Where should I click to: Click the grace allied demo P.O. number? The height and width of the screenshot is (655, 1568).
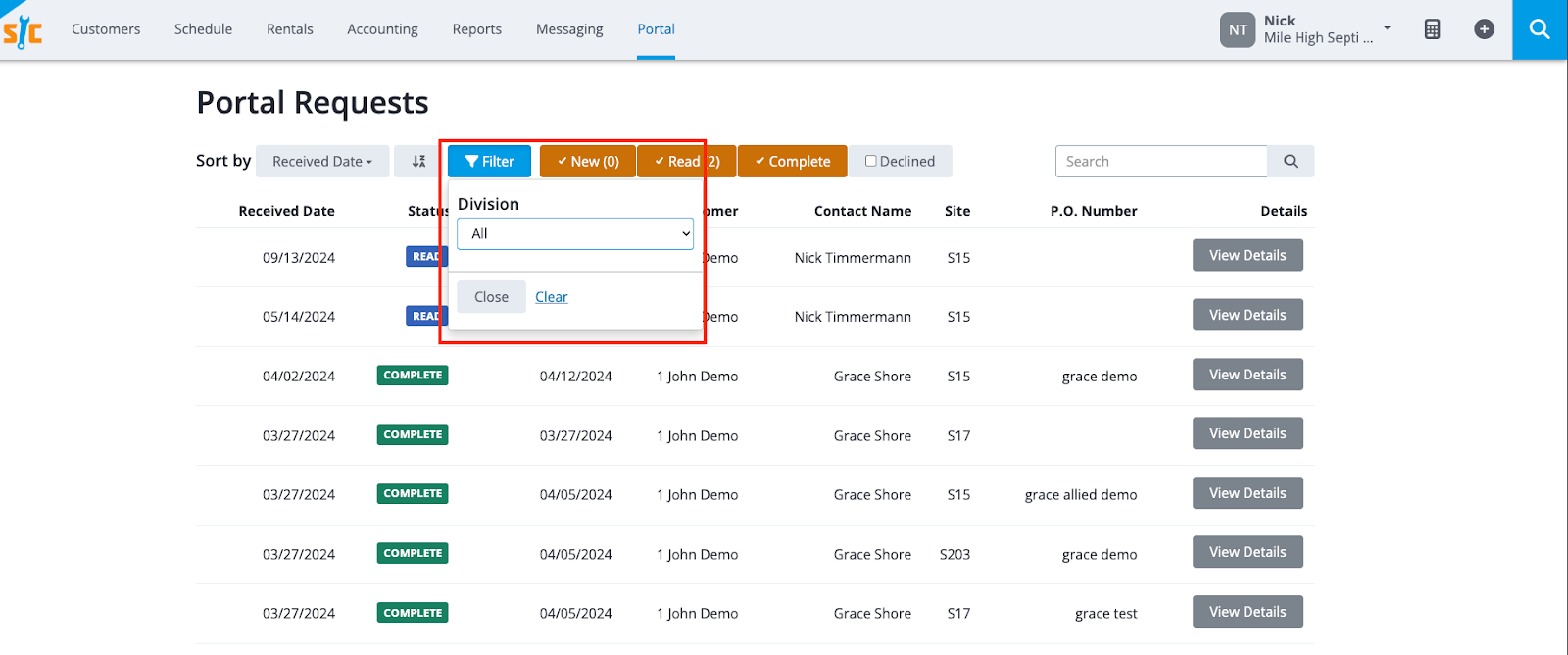tap(1081, 495)
